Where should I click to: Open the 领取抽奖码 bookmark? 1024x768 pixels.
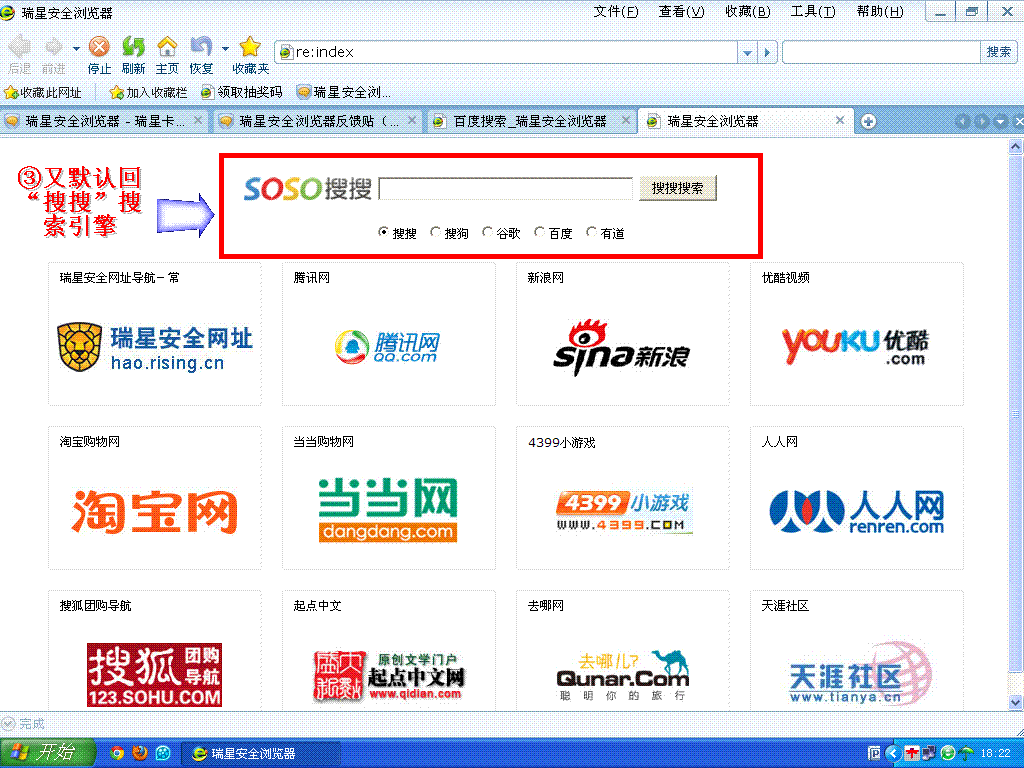(242, 93)
